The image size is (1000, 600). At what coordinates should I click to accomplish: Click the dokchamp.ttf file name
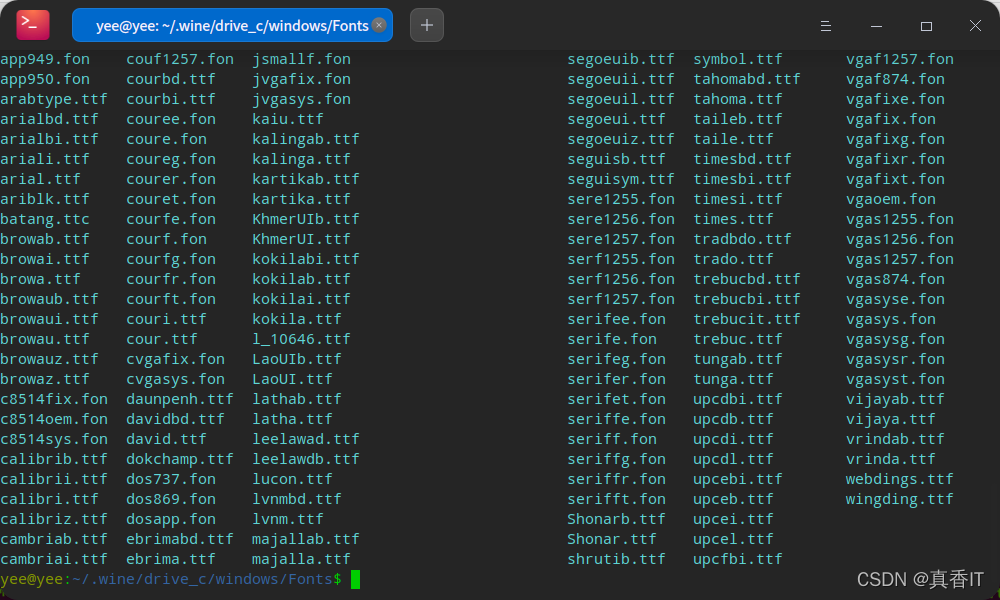coord(180,459)
